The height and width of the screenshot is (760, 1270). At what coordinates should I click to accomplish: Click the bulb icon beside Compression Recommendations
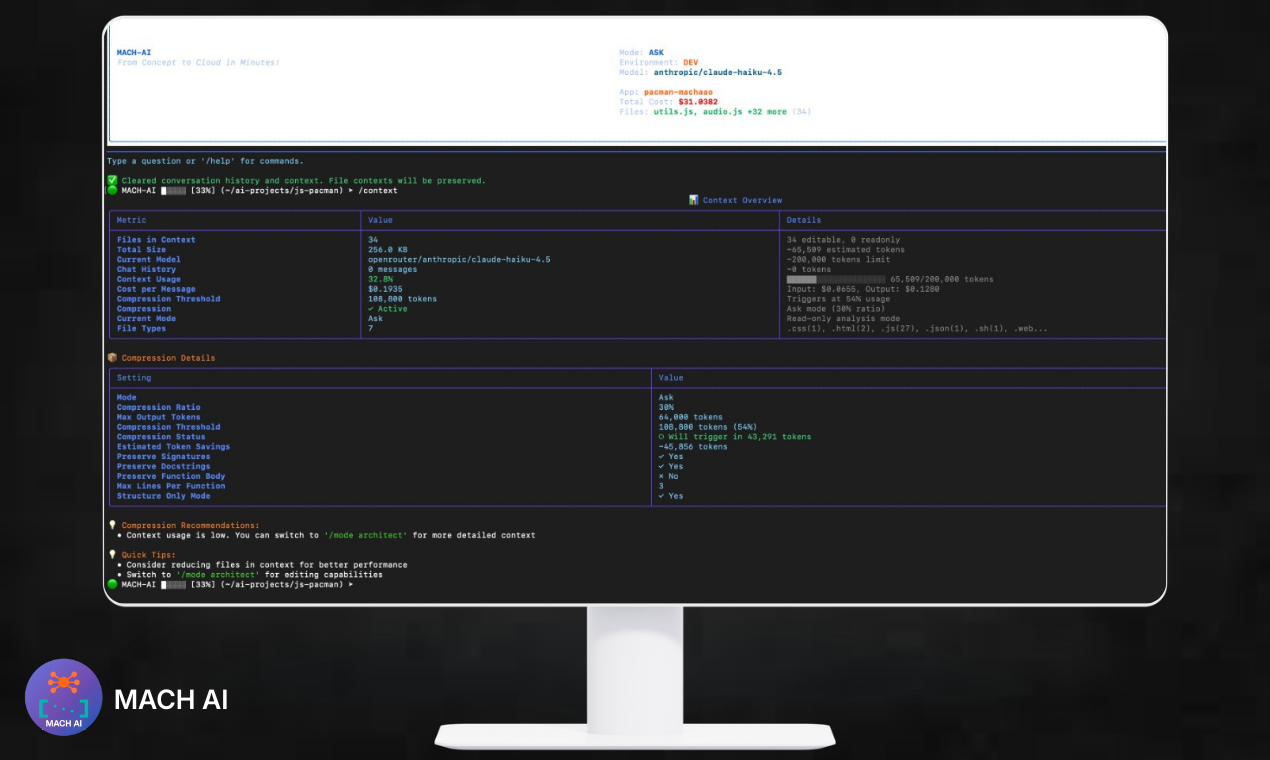click(x=112, y=525)
